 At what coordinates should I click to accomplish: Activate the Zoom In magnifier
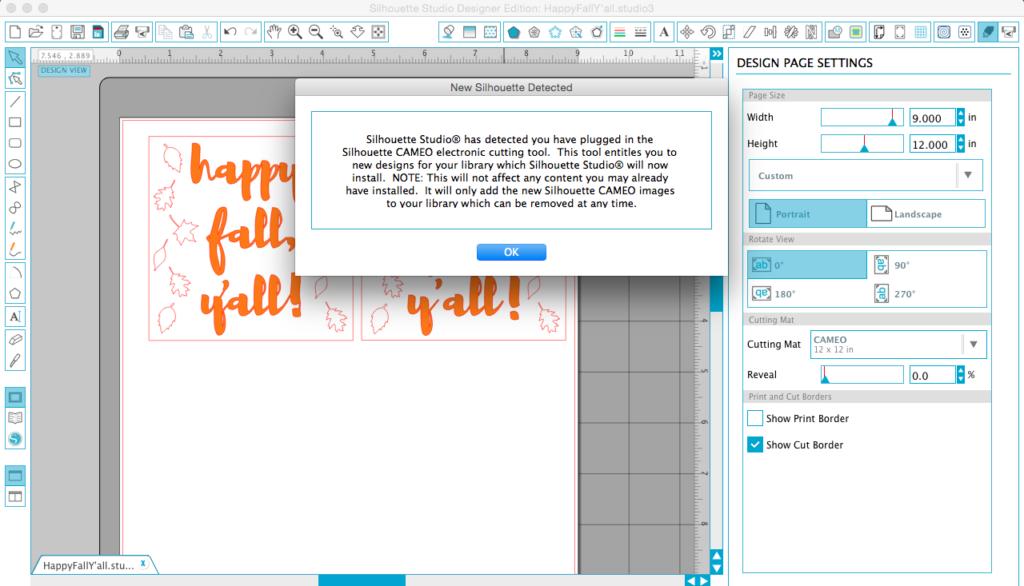(295, 31)
